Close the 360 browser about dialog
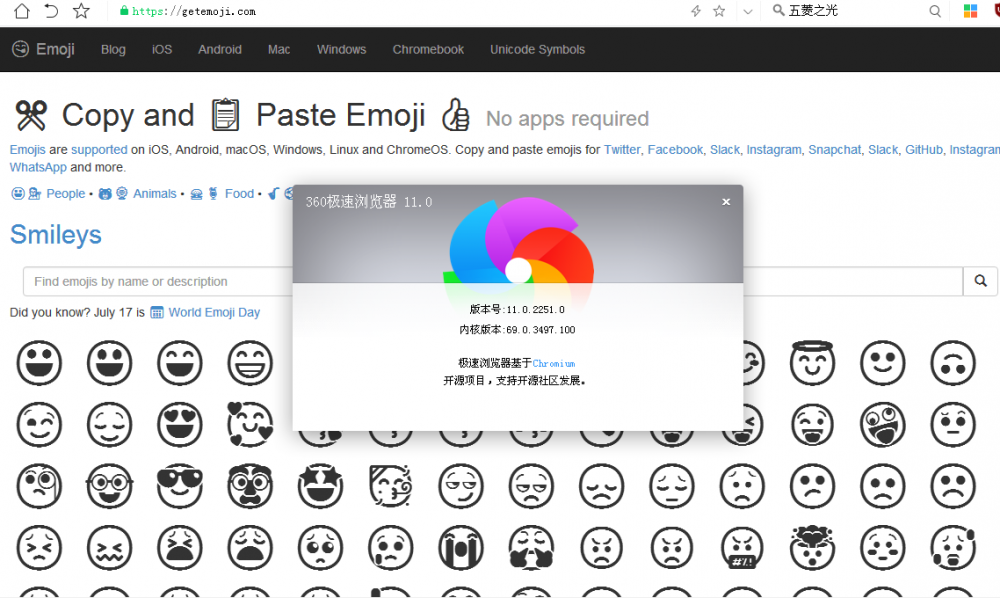The width and height of the screenshot is (1000, 598). (726, 202)
